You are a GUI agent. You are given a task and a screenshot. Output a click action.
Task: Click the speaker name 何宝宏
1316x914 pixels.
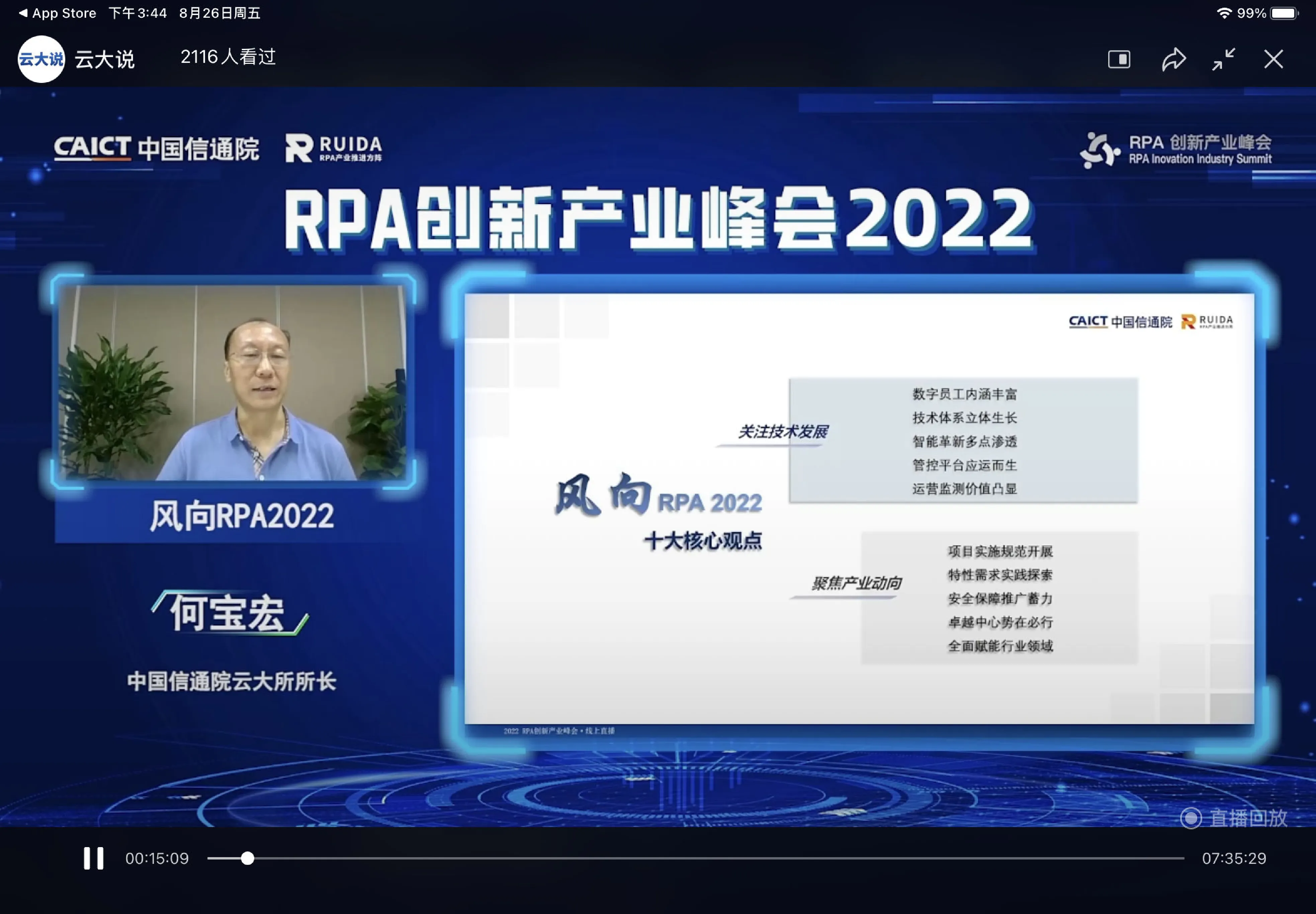pos(228,613)
